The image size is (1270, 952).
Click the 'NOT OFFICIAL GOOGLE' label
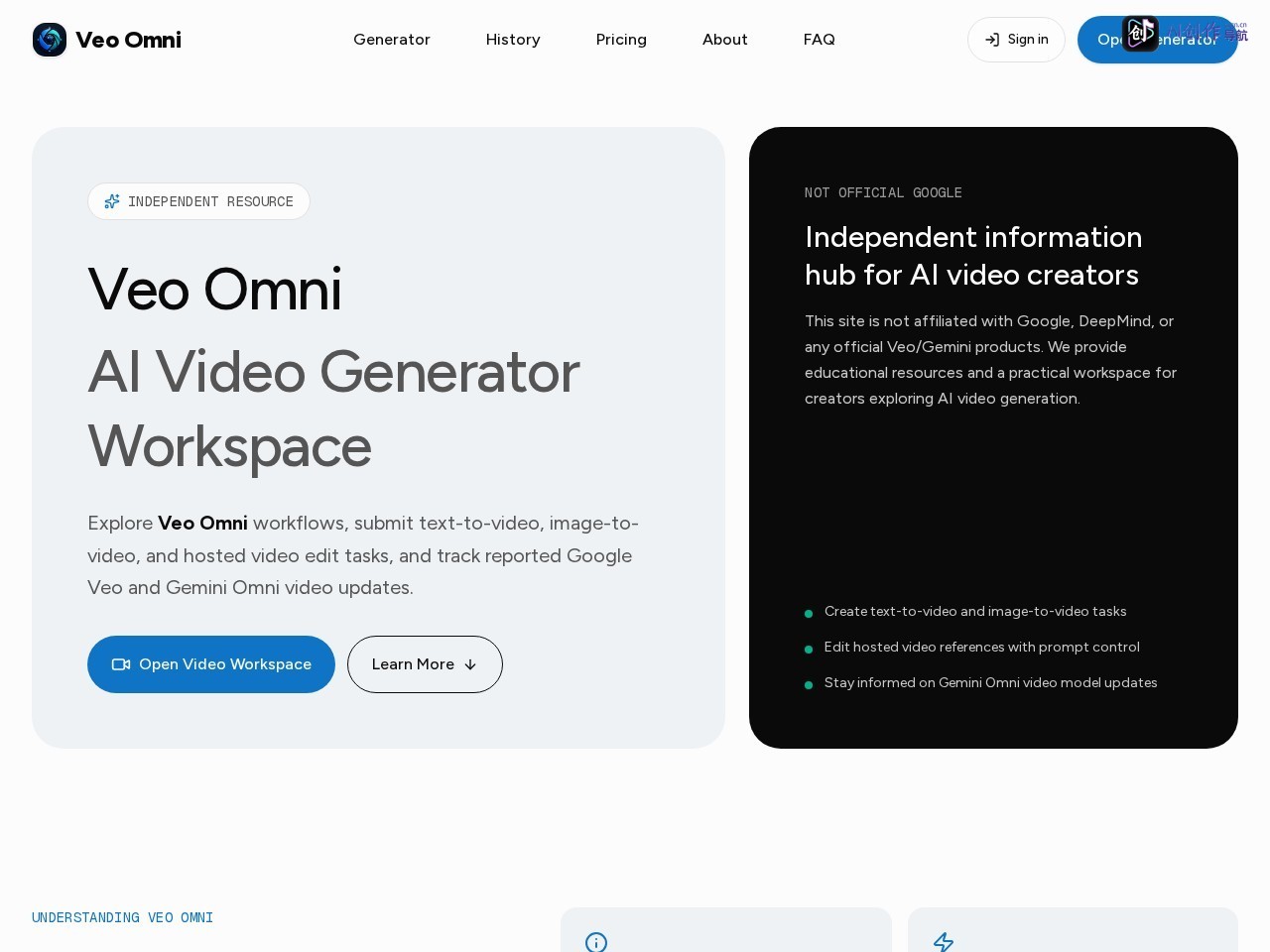tap(883, 192)
